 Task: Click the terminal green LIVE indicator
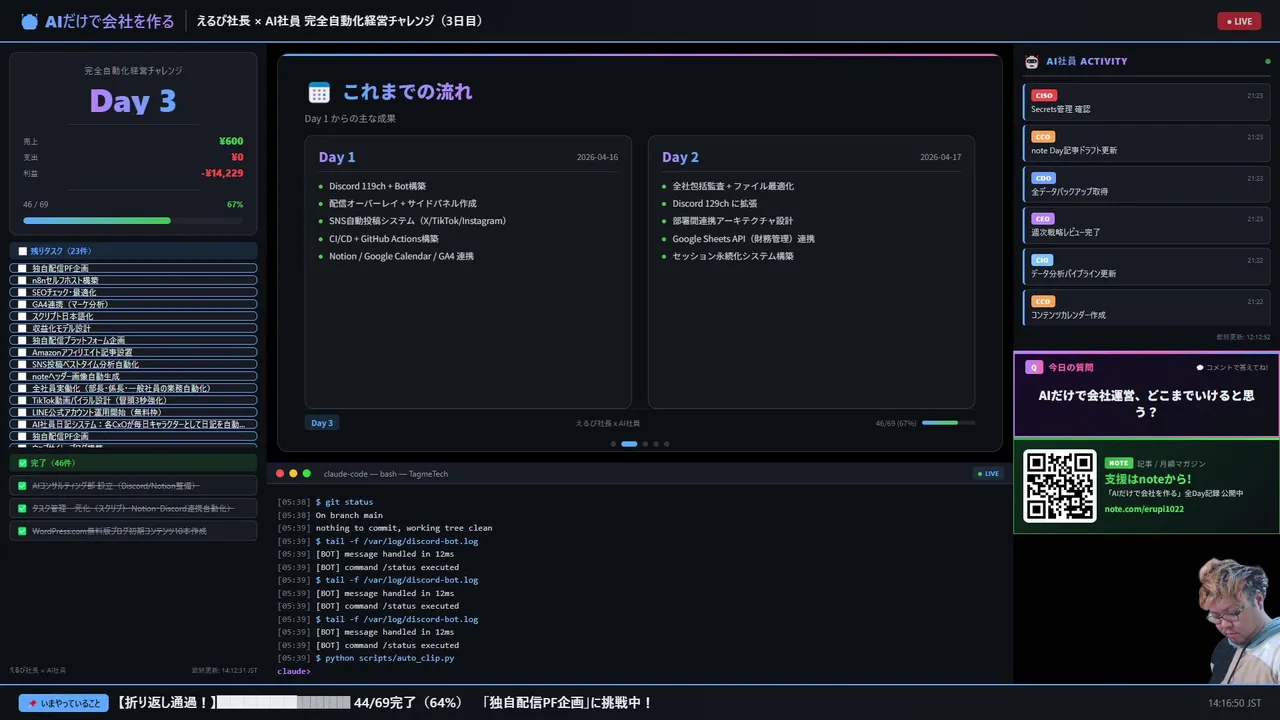click(988, 474)
